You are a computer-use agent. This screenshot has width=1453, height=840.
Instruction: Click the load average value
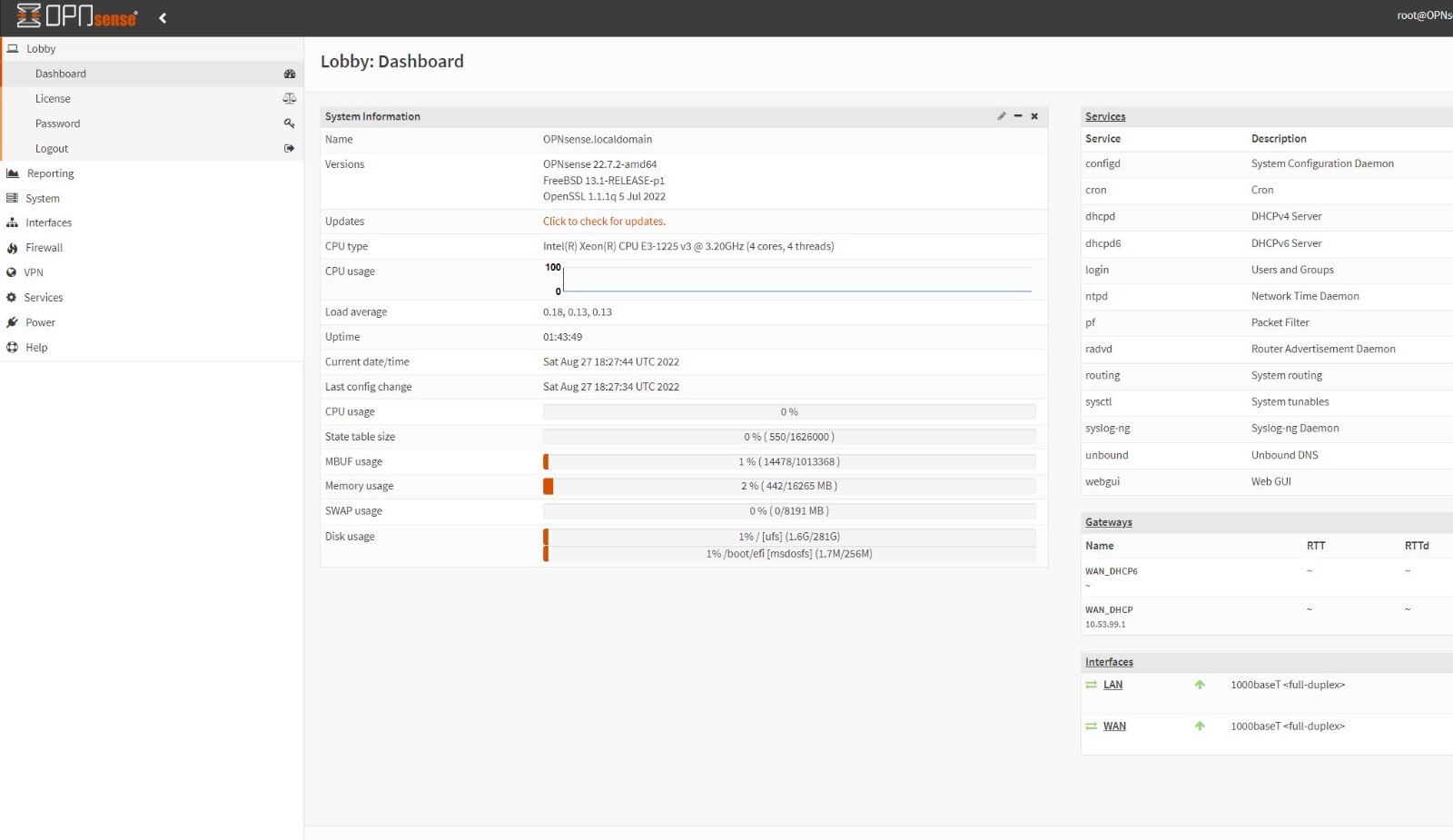coord(578,311)
